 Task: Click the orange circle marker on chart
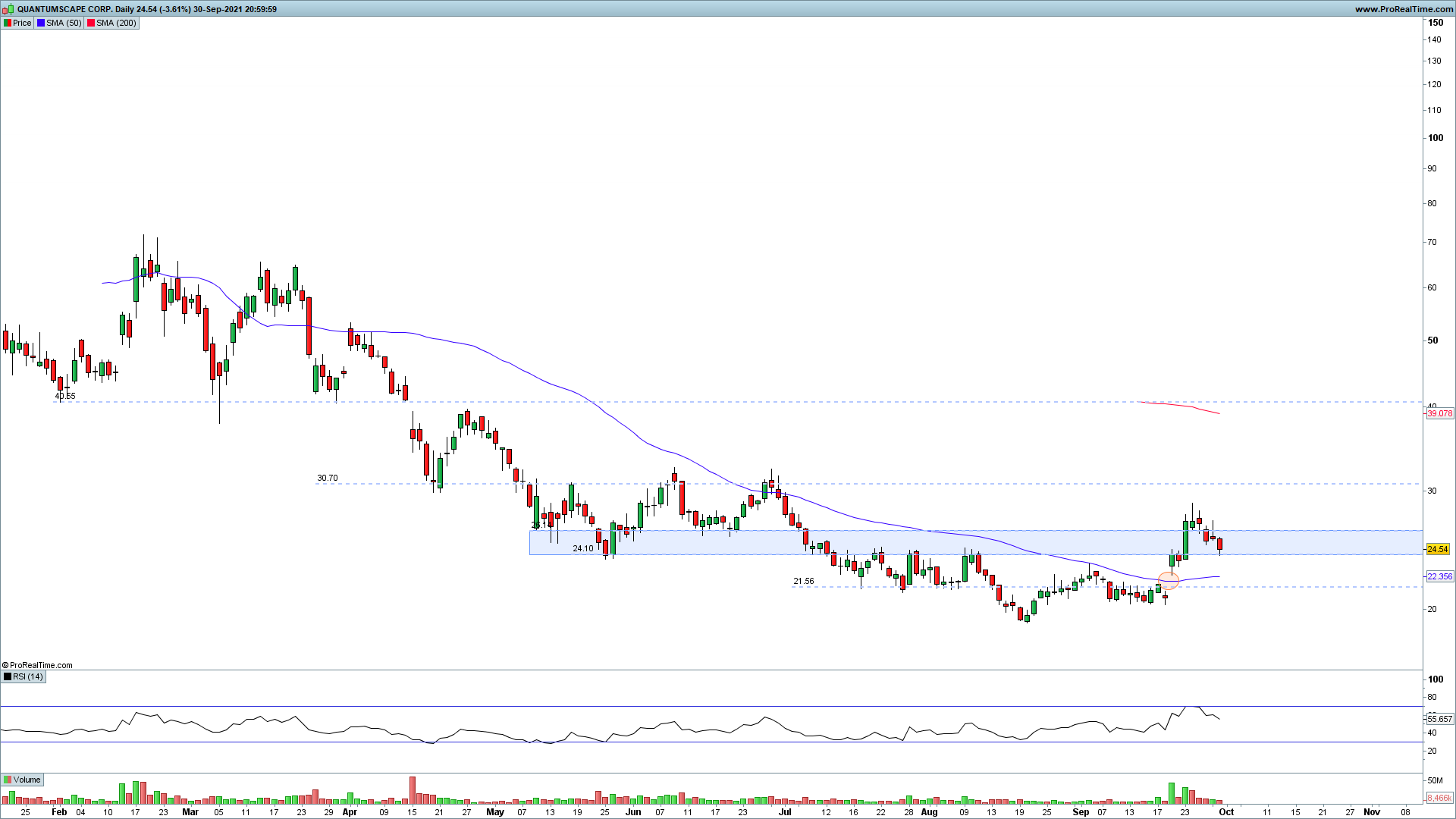click(x=1169, y=581)
